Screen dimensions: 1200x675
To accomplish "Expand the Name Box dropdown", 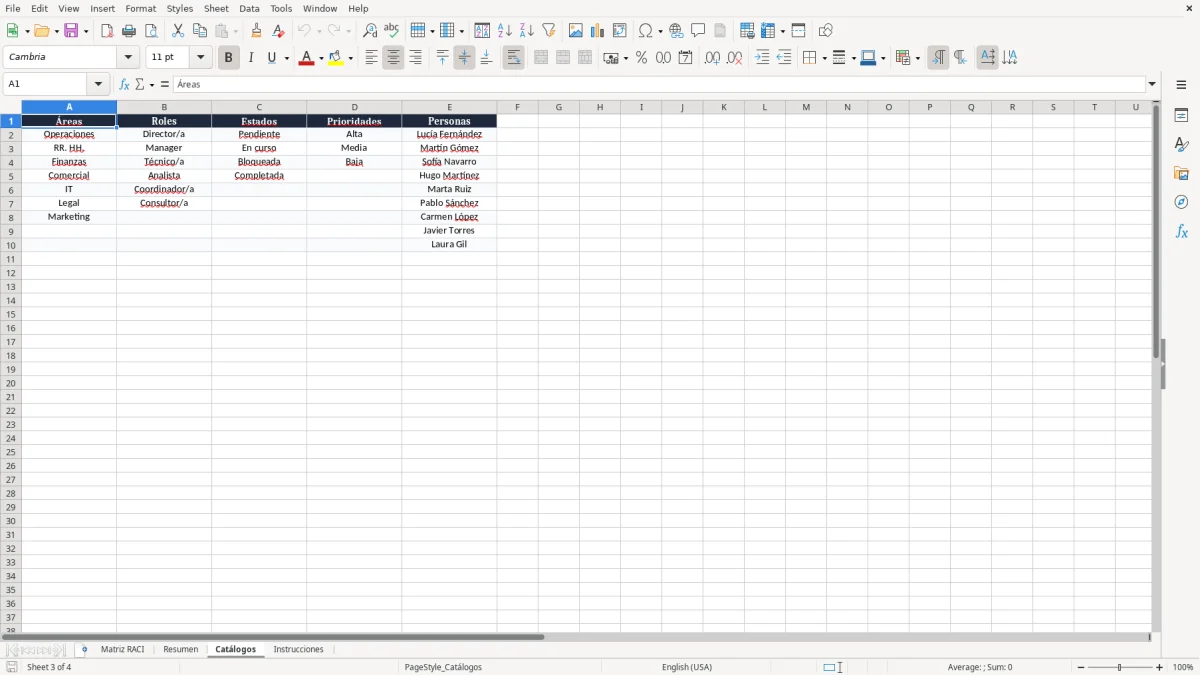I will (98, 84).
